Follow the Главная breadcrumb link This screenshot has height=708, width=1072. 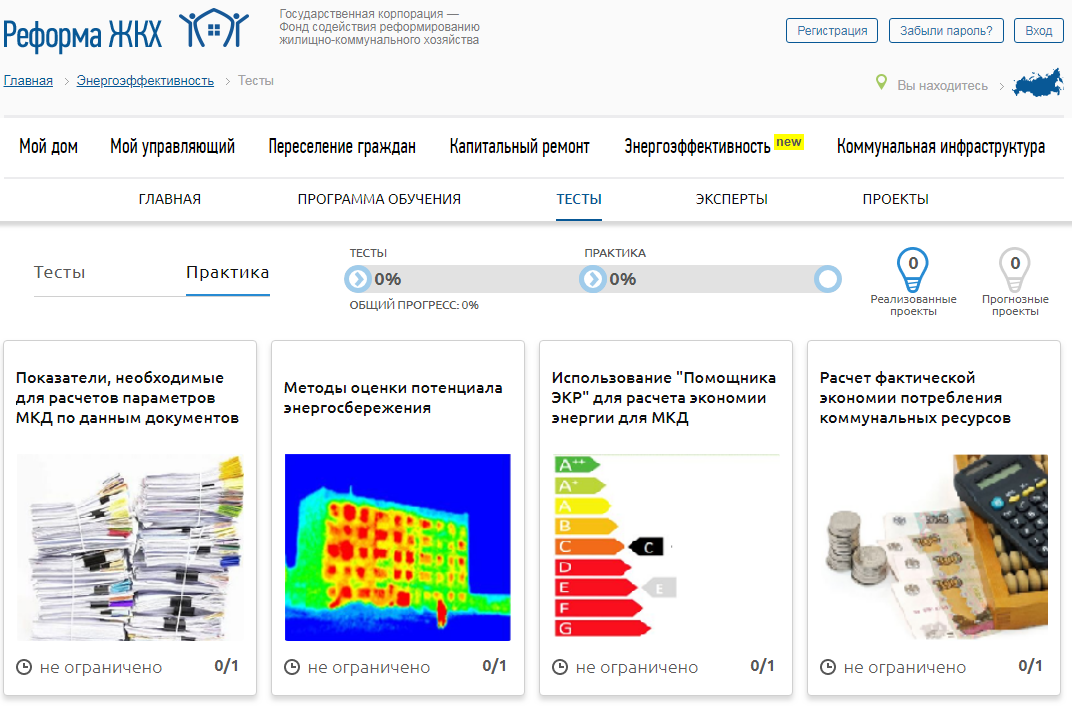[x=28, y=81]
